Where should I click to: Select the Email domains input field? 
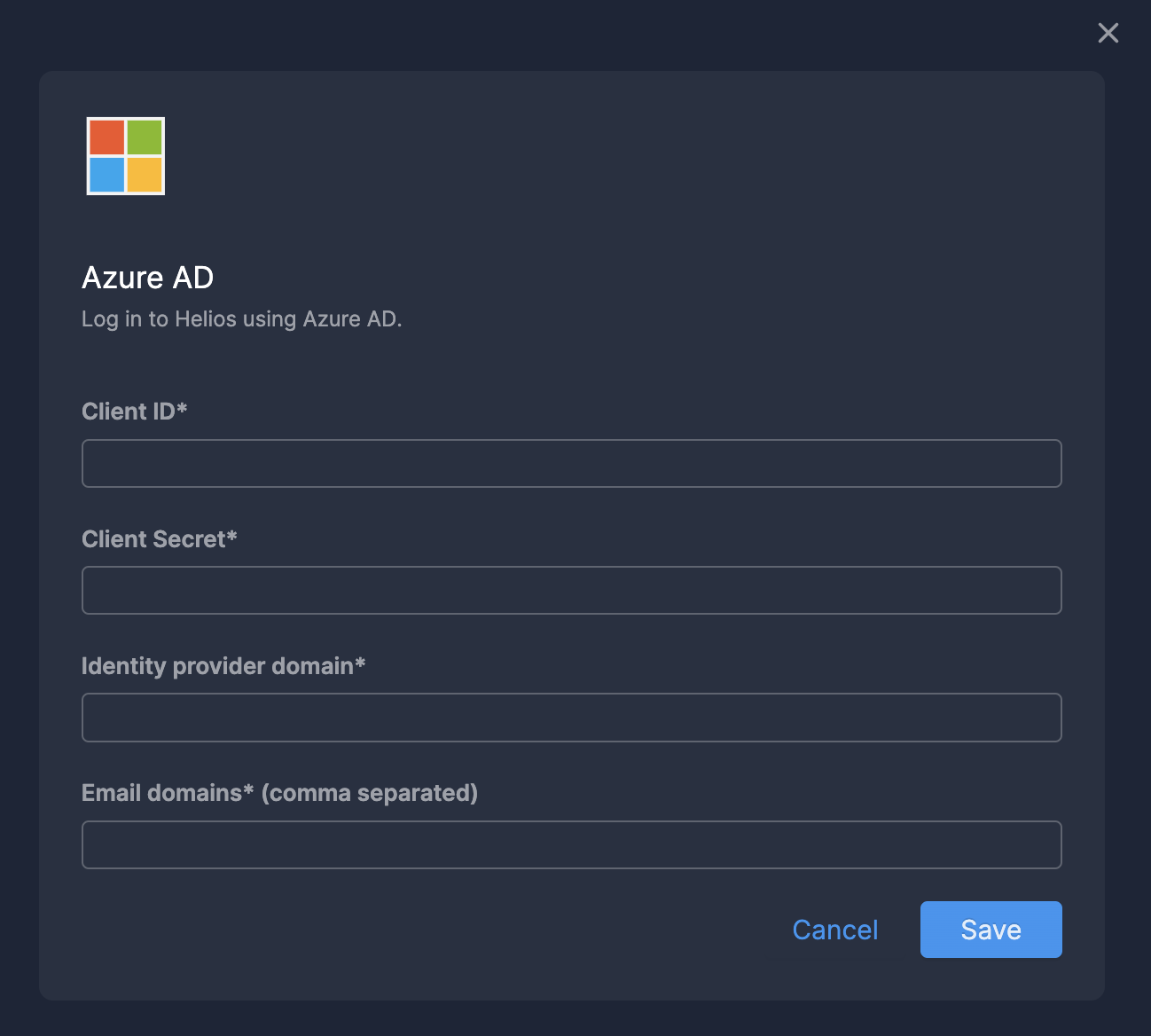(x=572, y=844)
